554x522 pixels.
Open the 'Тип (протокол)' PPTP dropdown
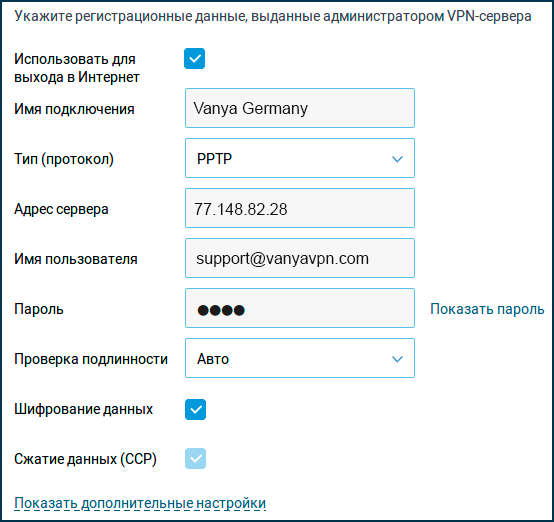(x=300, y=158)
